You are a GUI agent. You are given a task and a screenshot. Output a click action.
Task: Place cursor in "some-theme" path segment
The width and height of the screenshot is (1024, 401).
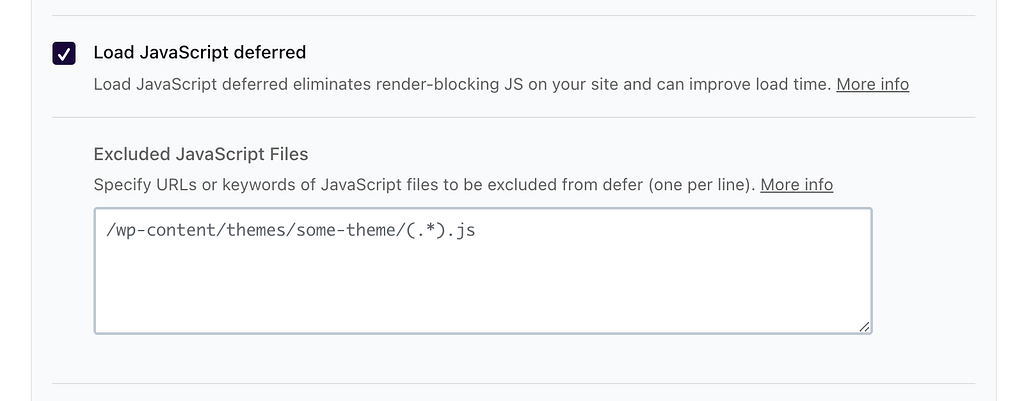click(332, 231)
